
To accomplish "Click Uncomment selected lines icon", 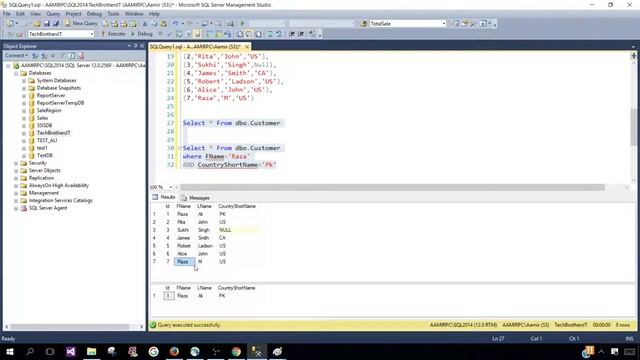I will [x=279, y=34].
